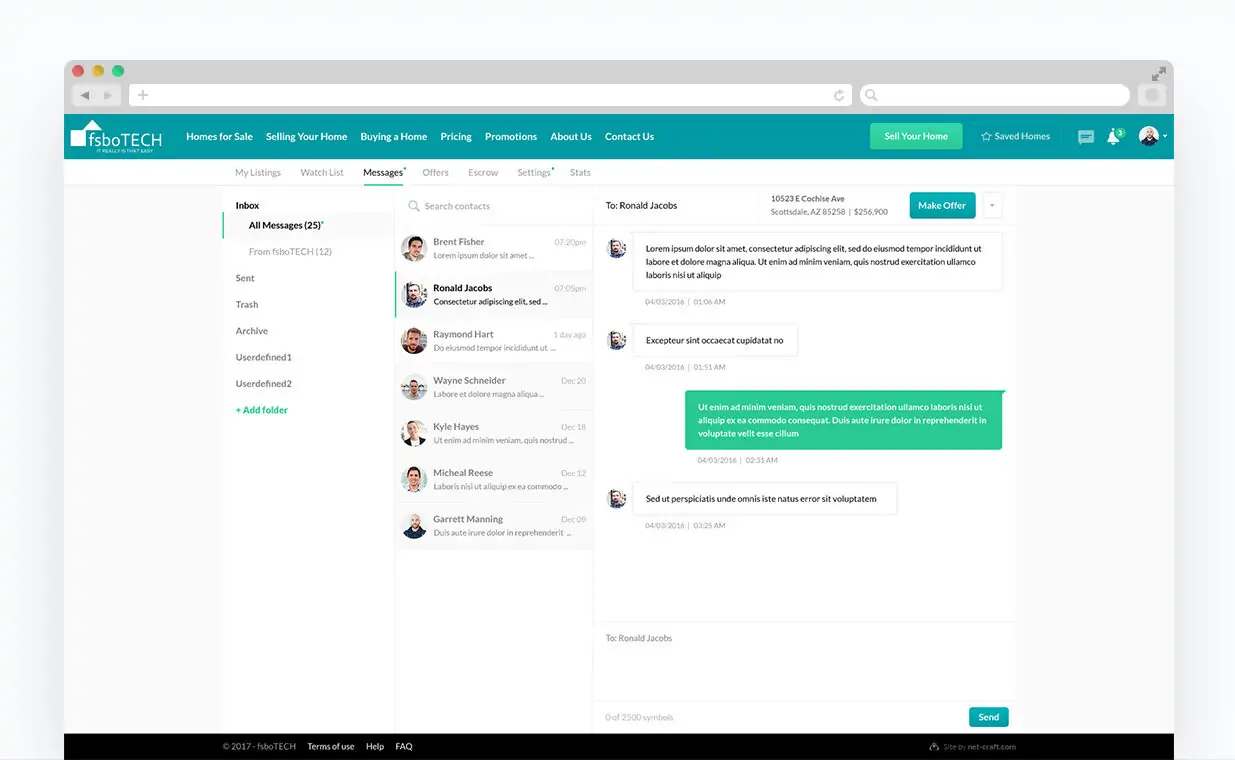Screen dimensions: 1235x760
Task: Click the browser reload icon
Action: coord(839,95)
